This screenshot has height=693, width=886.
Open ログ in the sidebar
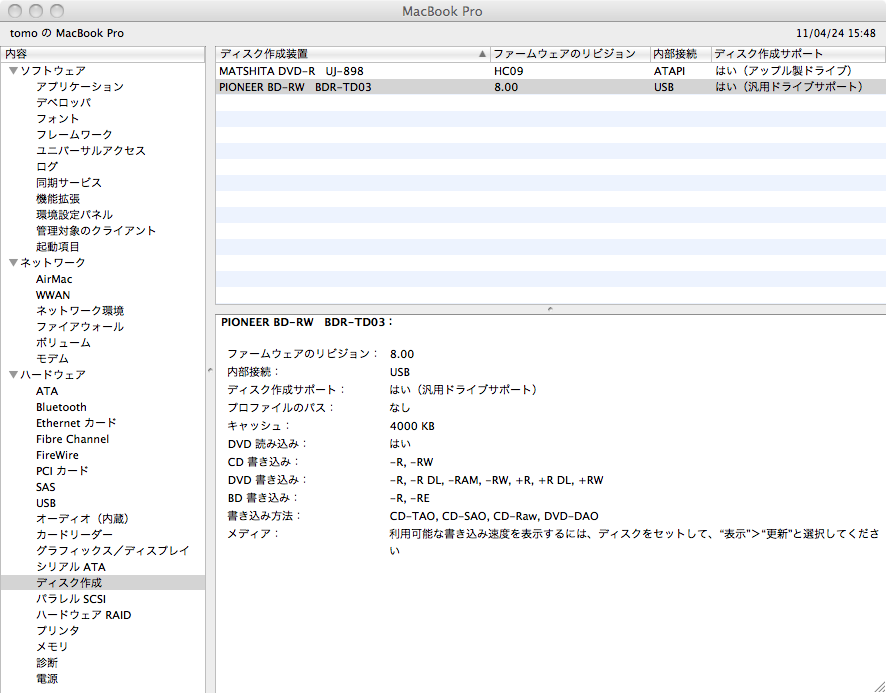click(47, 166)
